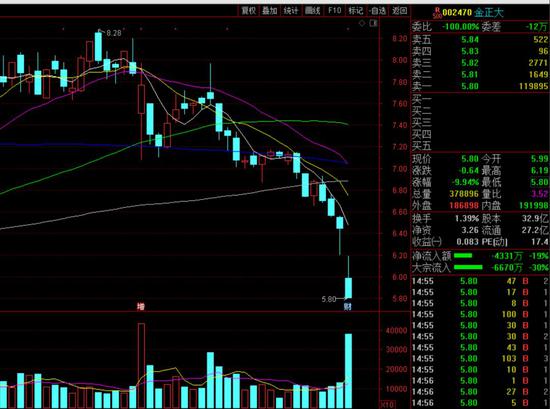Image resolution: width=550 pixels, height=409 pixels.
Task: Toggle the -自选 watchlist button
Action: 377,11
